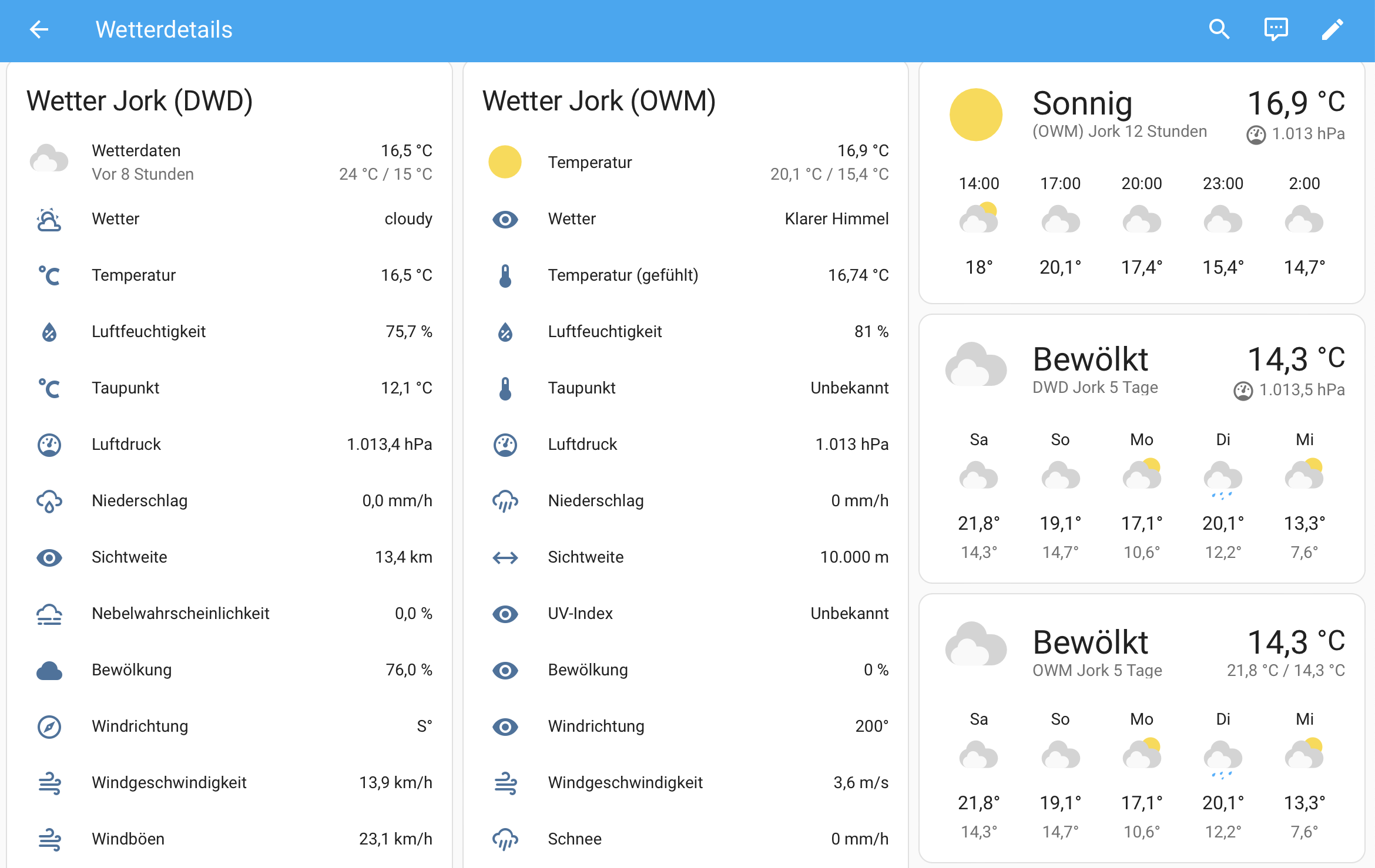Click the gauge icon next to DWD Luftdruck

[49, 445]
